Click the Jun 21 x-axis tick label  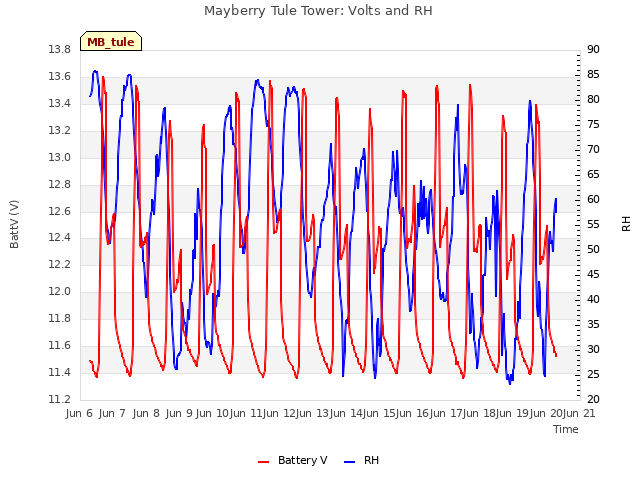(x=579, y=413)
